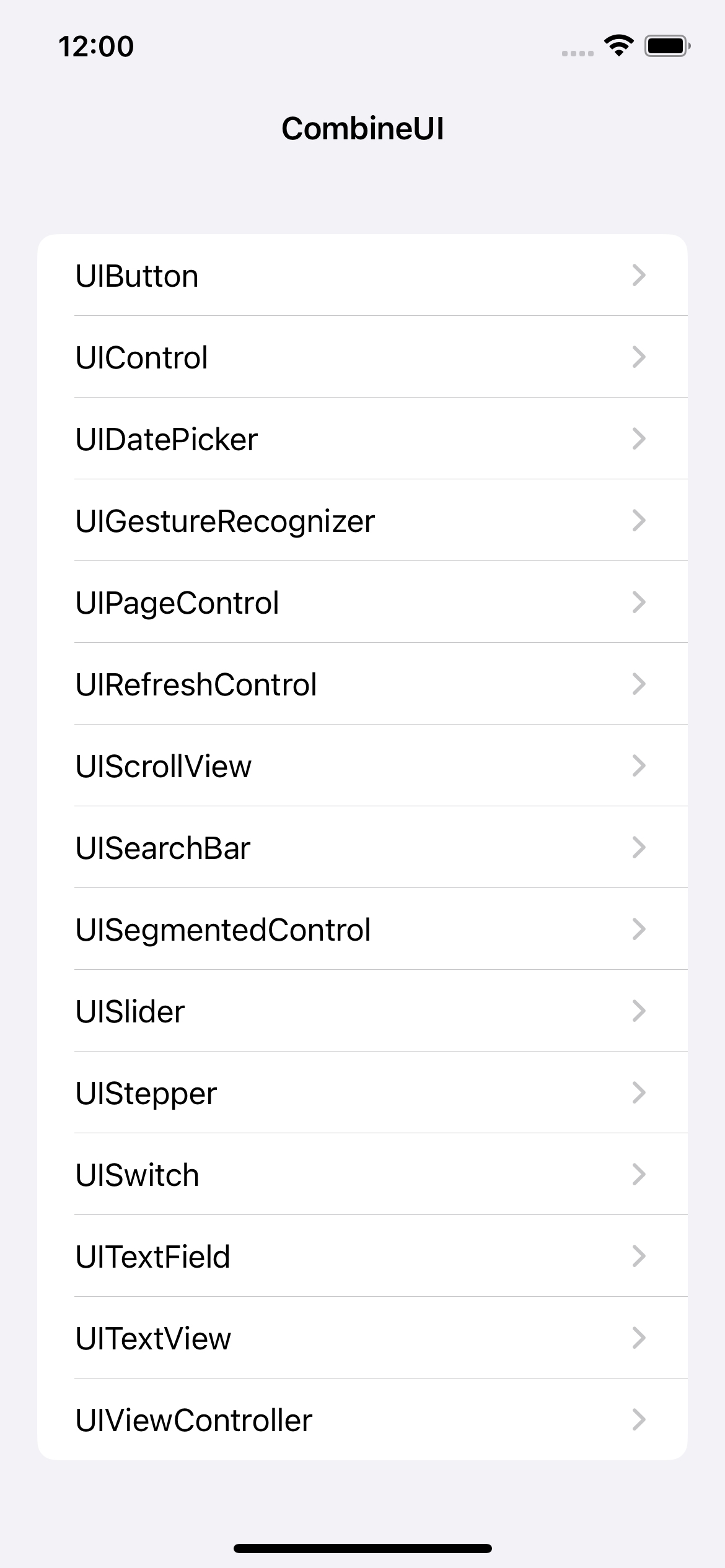The width and height of the screenshot is (725, 1568).
Task: Tap the battery icon in status bar
Action: point(667,46)
